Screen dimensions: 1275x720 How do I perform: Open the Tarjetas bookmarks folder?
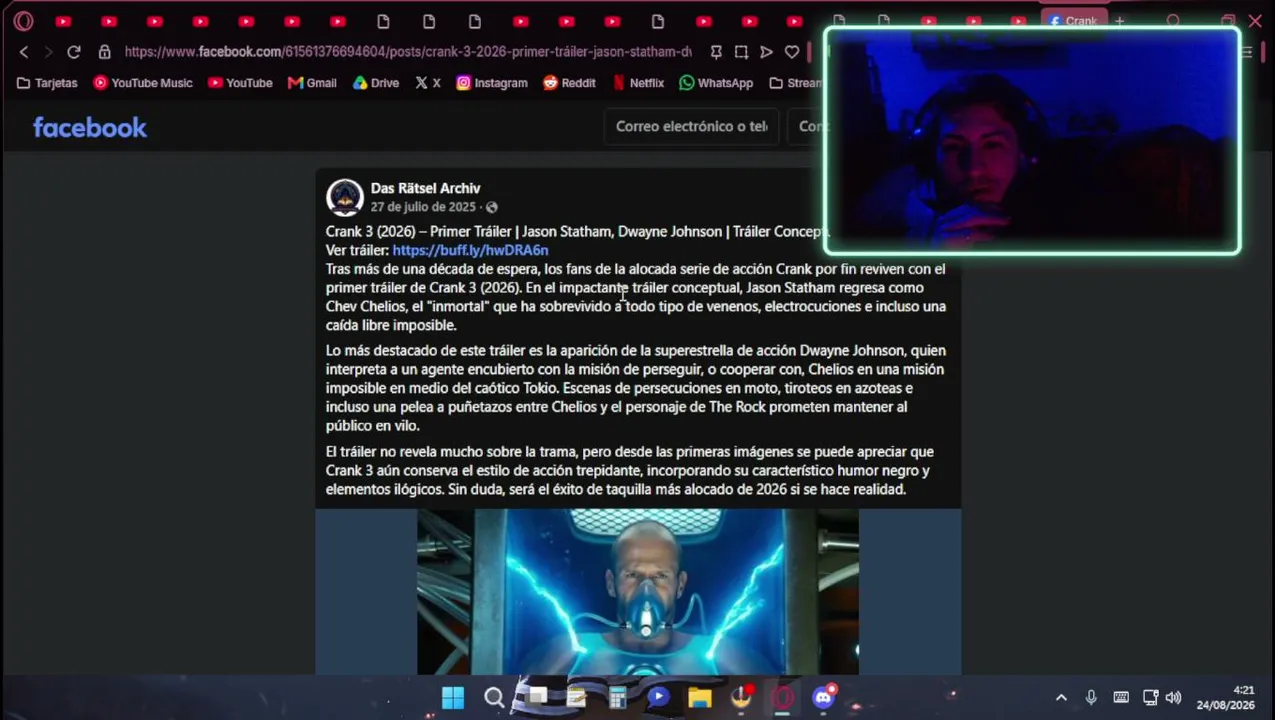pos(47,83)
